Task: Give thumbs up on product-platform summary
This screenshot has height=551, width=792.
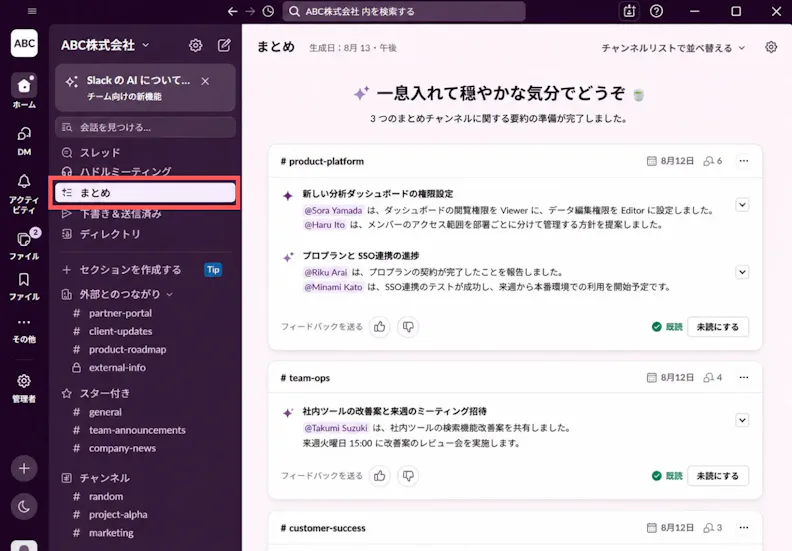Action: pyautogui.click(x=380, y=327)
